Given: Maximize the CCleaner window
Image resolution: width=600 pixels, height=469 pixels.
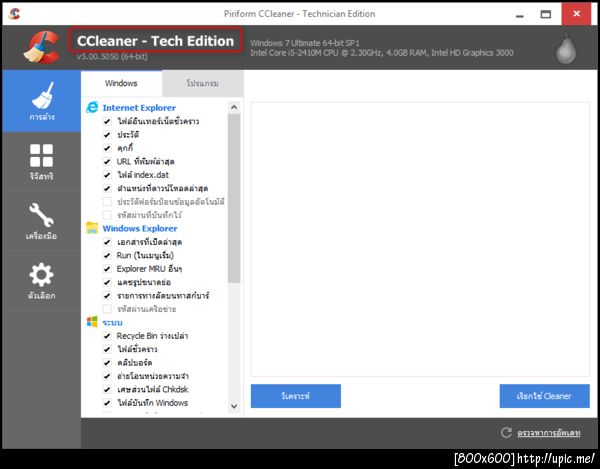Looking at the screenshot, I should tap(546, 15).
